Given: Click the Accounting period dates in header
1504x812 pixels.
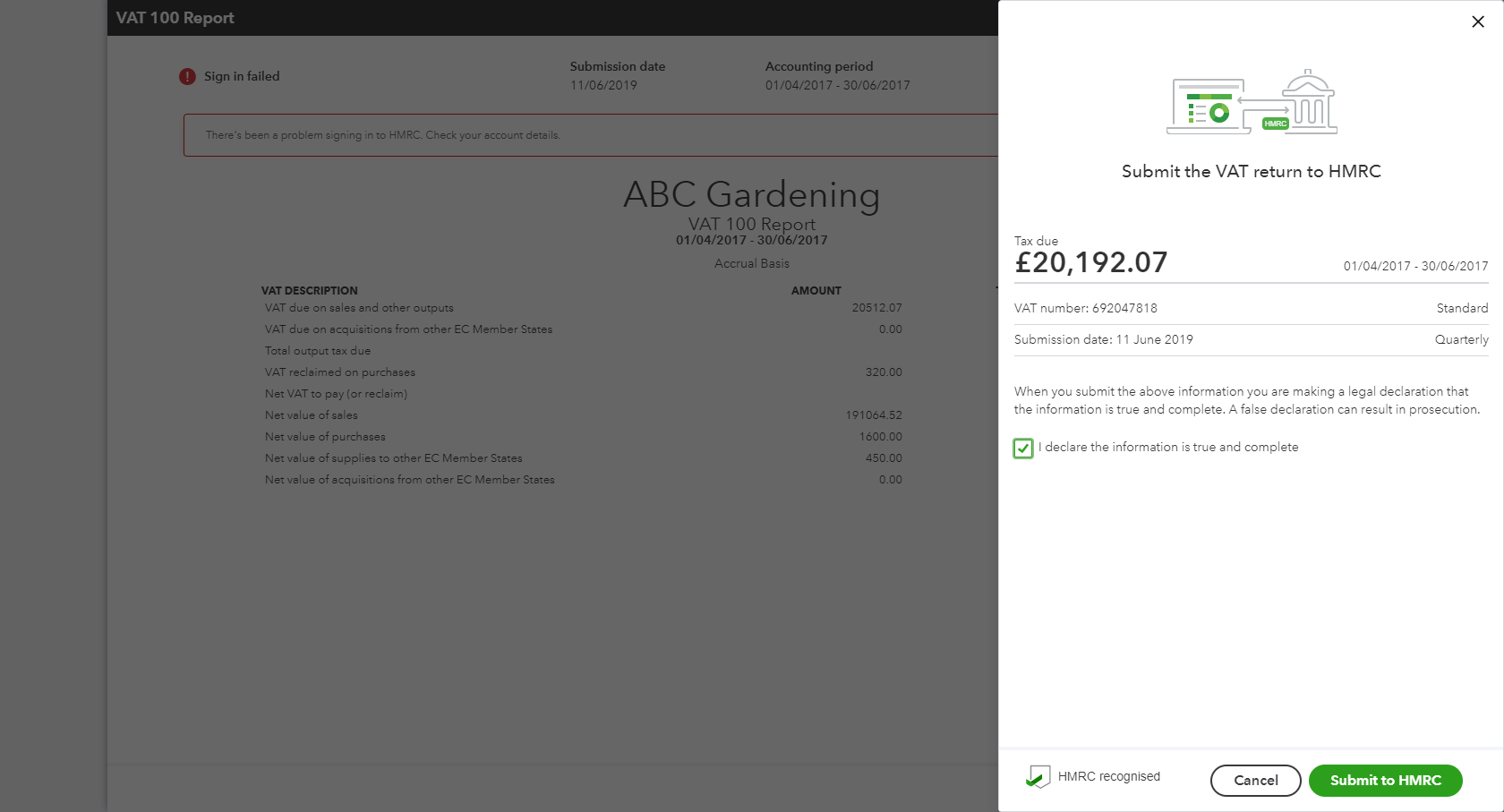Looking at the screenshot, I should pyautogui.click(x=837, y=86).
